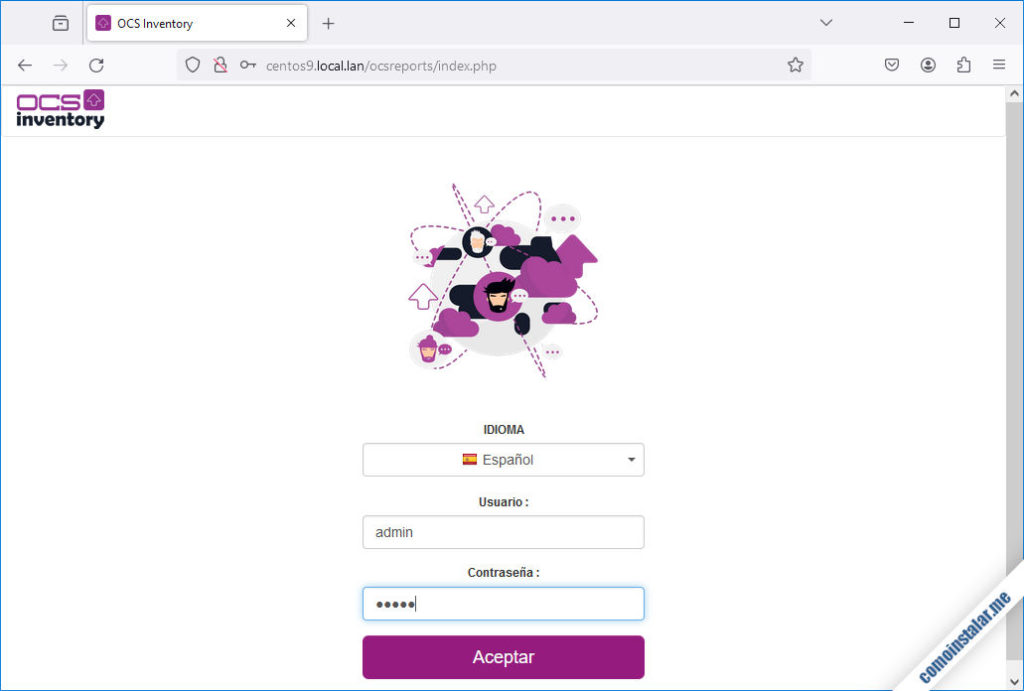Bookmark this page with star icon
This screenshot has height=691, width=1024.
795,65
